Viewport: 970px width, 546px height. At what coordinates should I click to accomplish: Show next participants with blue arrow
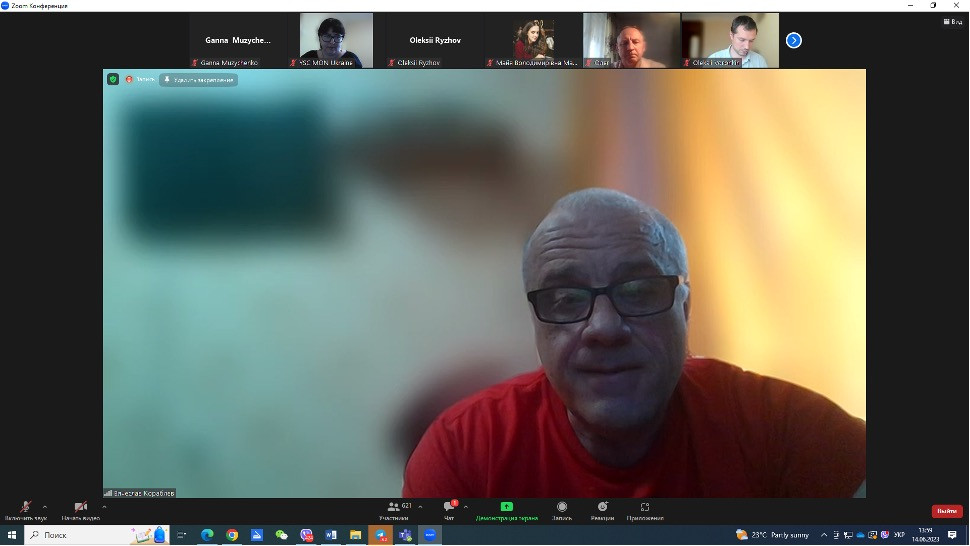click(794, 40)
